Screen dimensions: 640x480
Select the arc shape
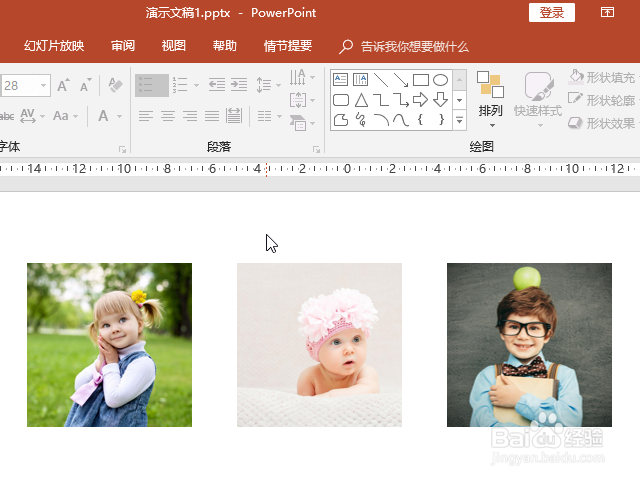coord(381,120)
